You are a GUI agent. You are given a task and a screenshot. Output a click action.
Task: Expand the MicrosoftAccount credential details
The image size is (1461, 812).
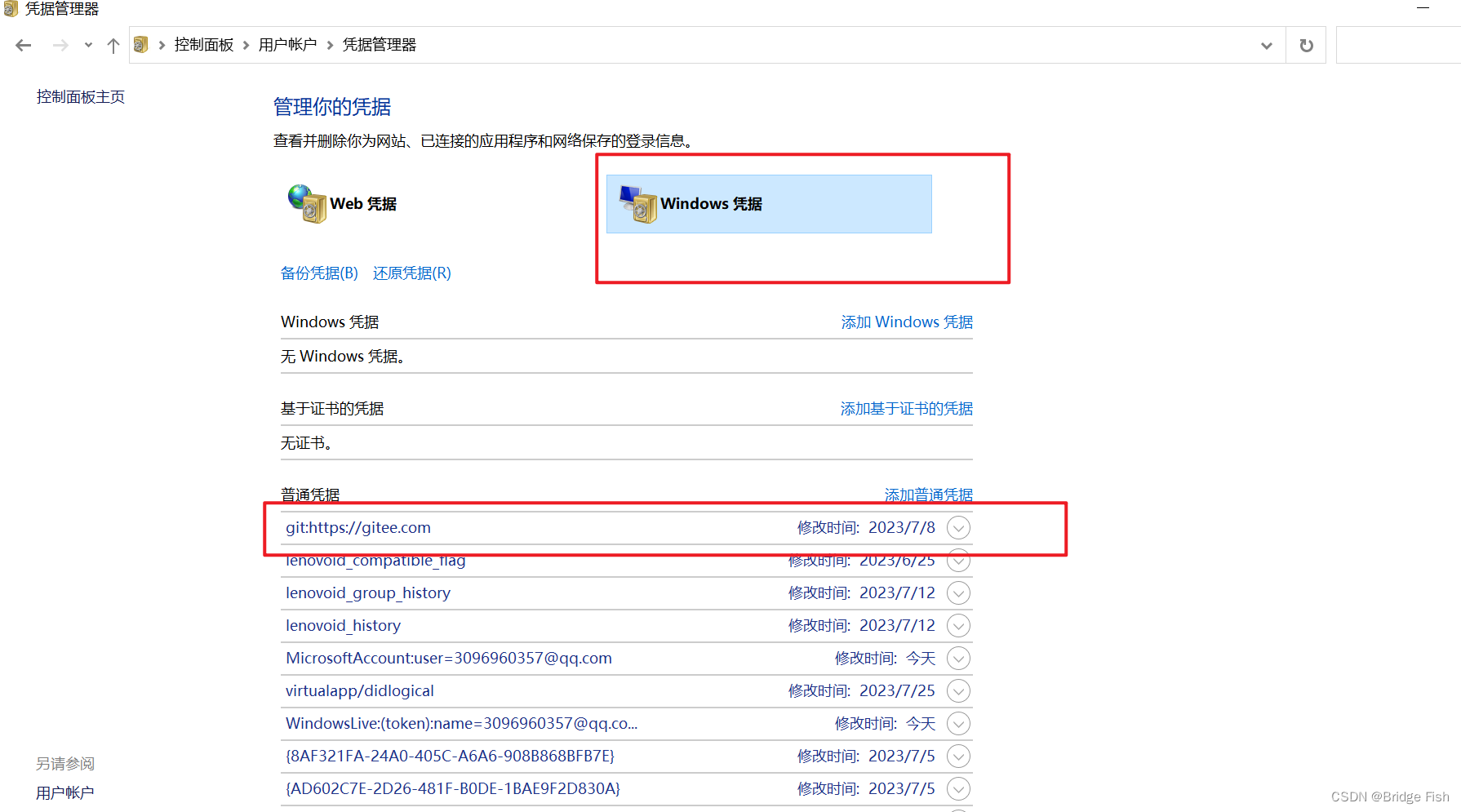(958, 658)
